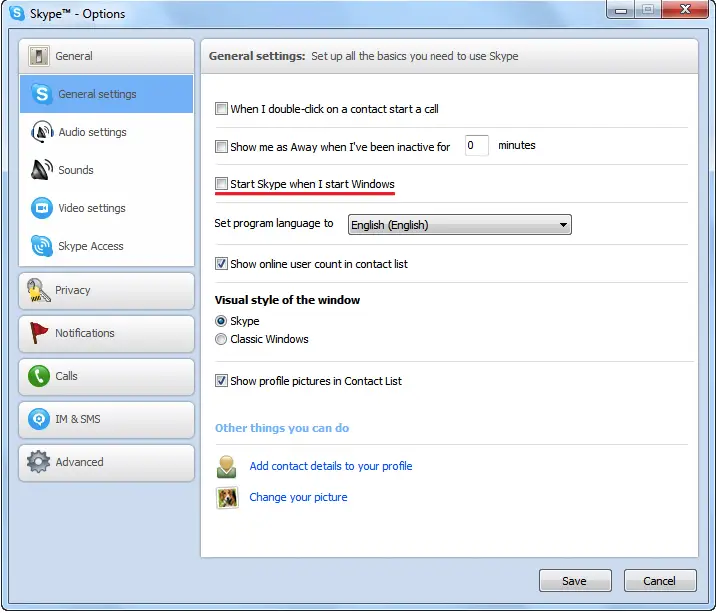
Task: Click Change your picture link
Action: coord(298,497)
